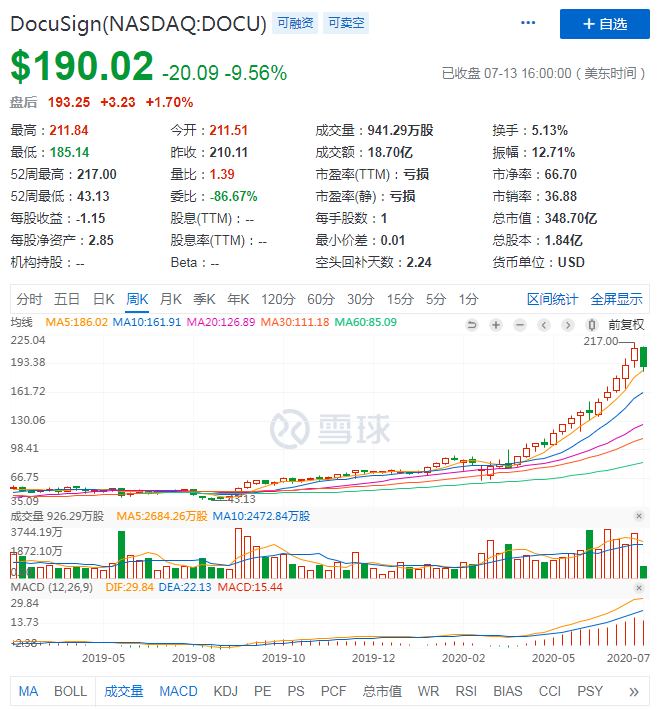Viewport: 661px width, 710px height.
Task: Click the 换手 value 5.13%
Action: (x=549, y=130)
